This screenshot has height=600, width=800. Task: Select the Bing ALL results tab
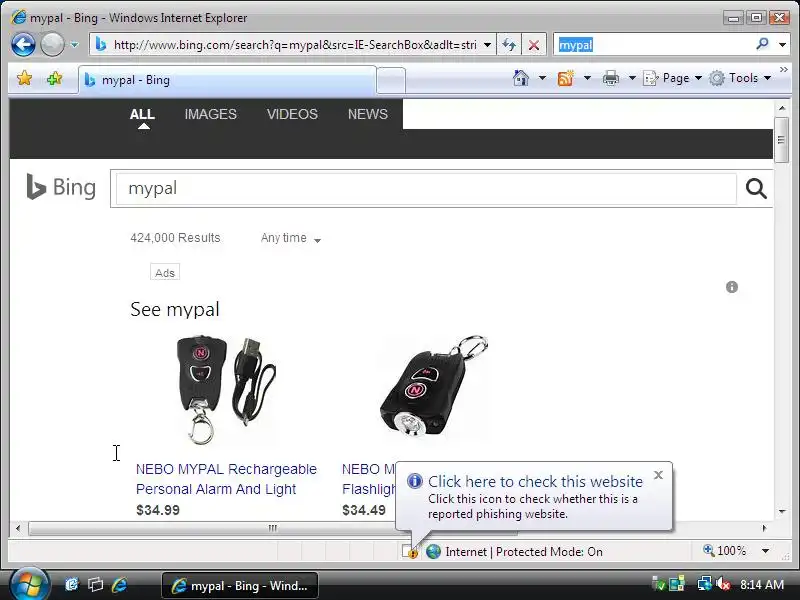pos(142,114)
